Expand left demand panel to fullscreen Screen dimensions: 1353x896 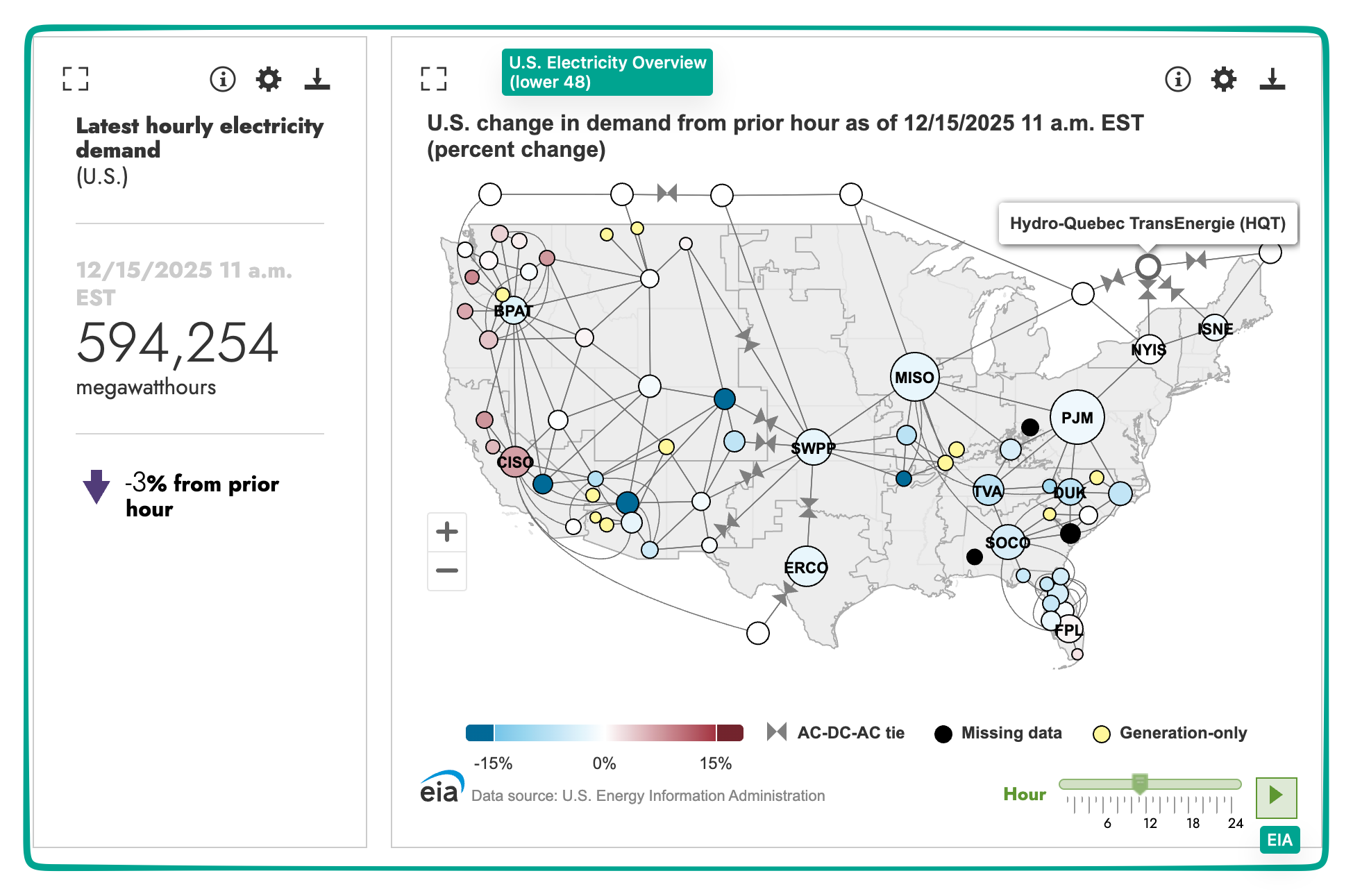pyautogui.click(x=75, y=79)
